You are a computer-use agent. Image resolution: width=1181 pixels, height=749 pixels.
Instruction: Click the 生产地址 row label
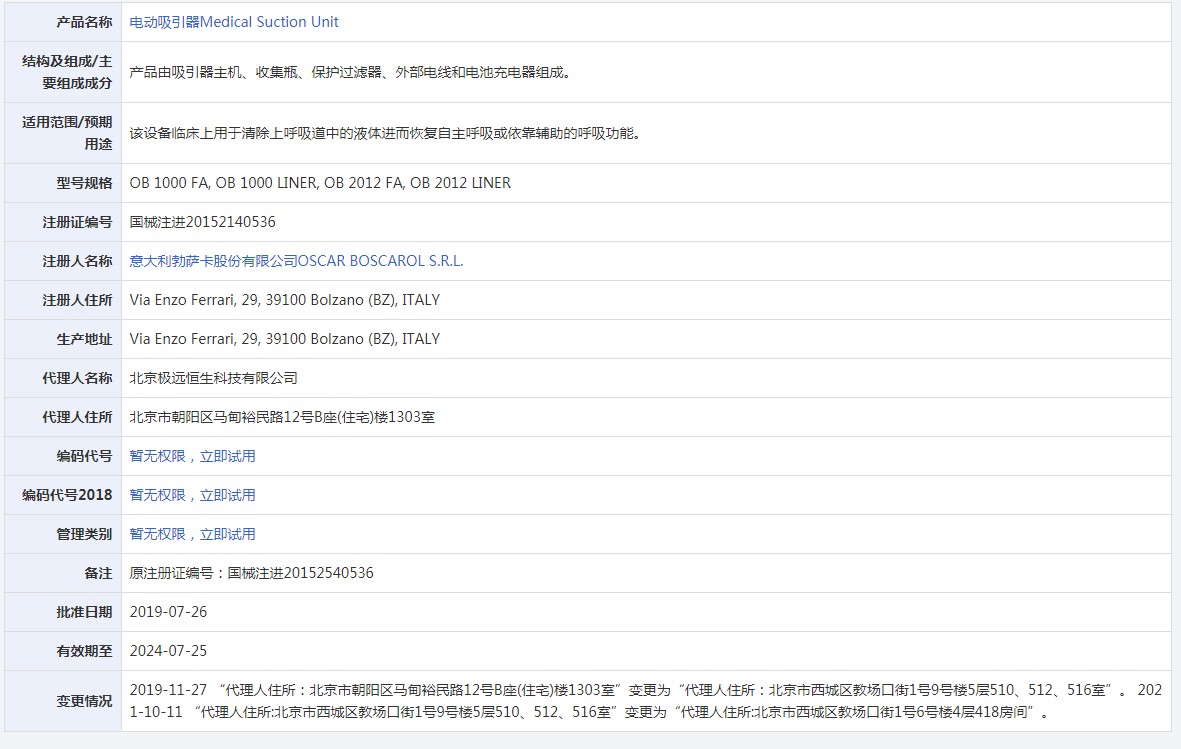pos(84,339)
